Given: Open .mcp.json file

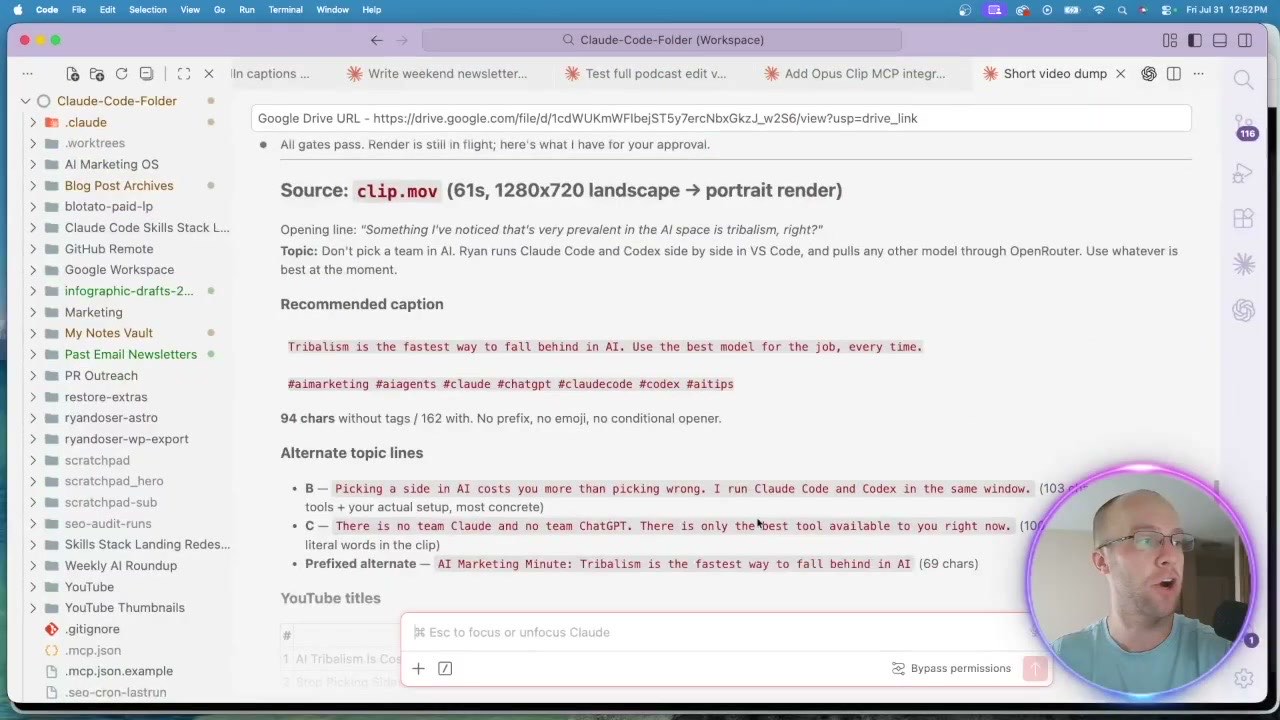Looking at the screenshot, I should [93, 650].
